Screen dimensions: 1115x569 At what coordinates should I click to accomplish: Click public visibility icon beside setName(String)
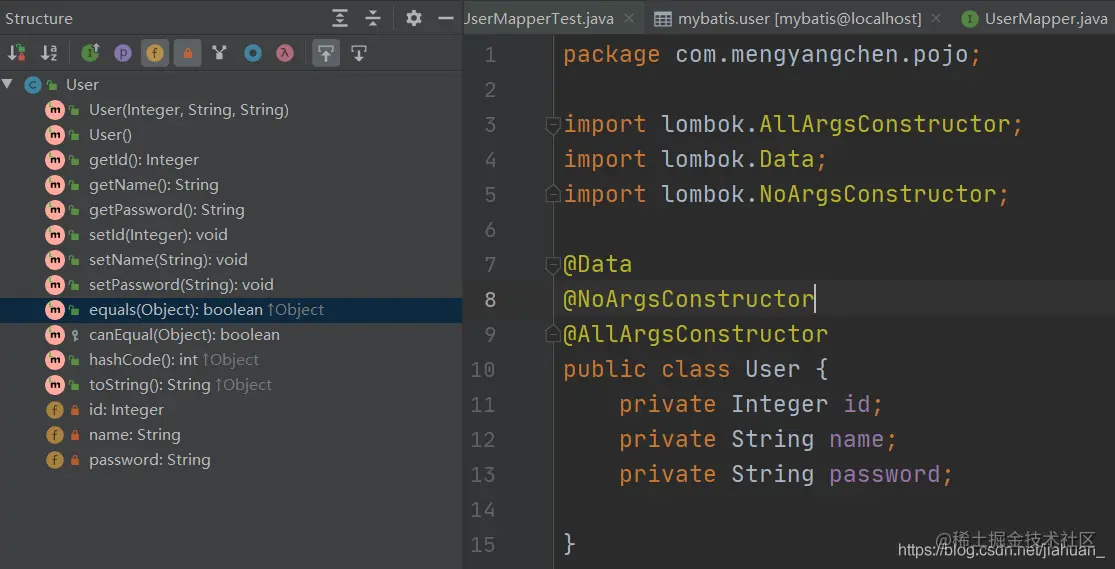click(x=74, y=260)
